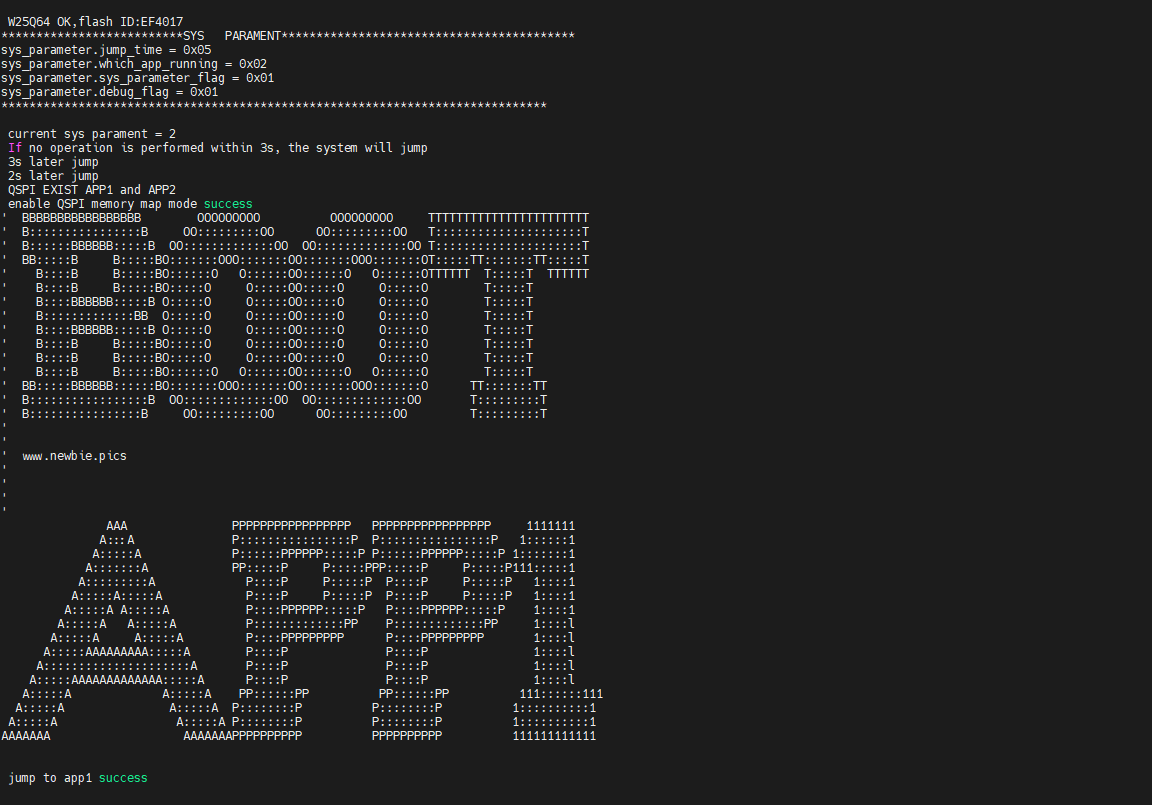1152x805 pixels.
Task: Click 'the system will jump' text
Action: (x=358, y=148)
